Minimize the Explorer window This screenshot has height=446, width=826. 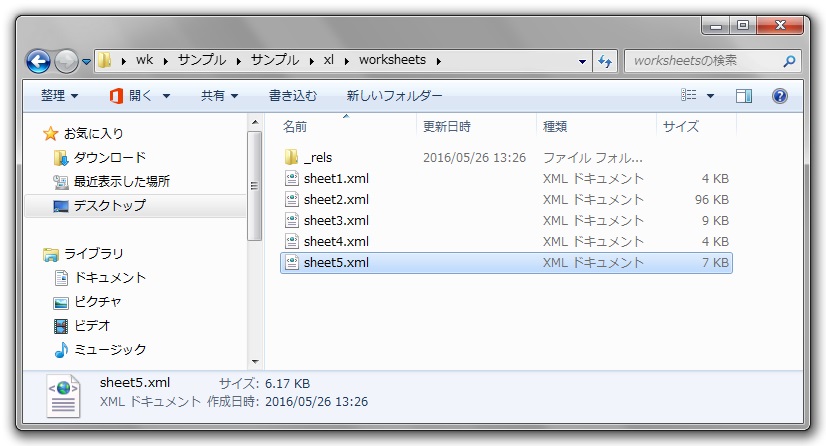[715, 25]
